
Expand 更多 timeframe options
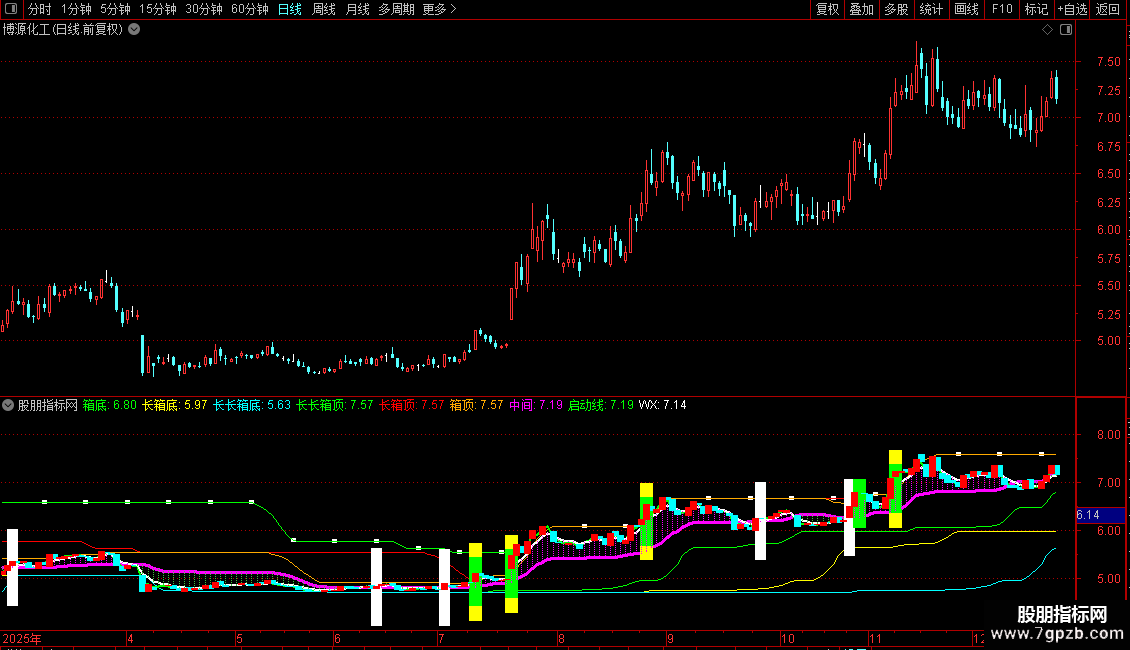[439, 10]
